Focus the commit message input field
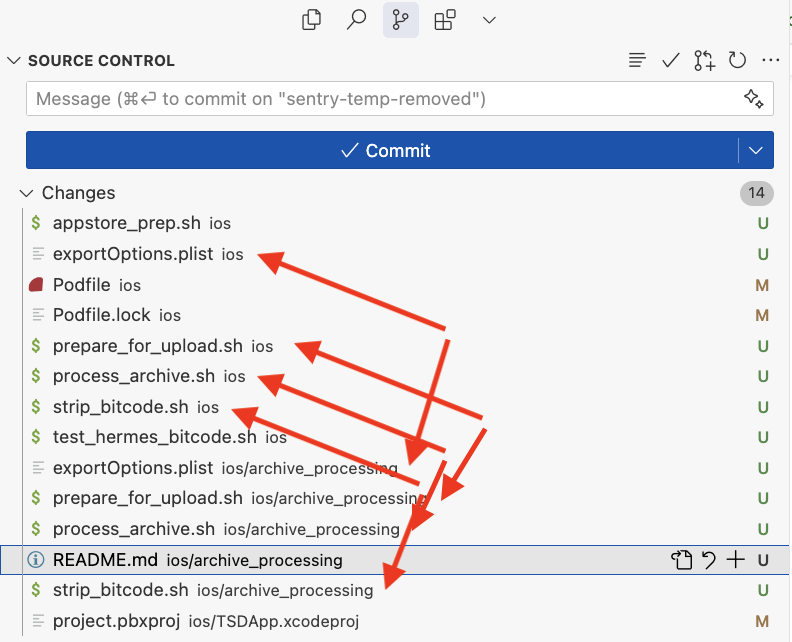The height and width of the screenshot is (642, 792). (x=400, y=98)
